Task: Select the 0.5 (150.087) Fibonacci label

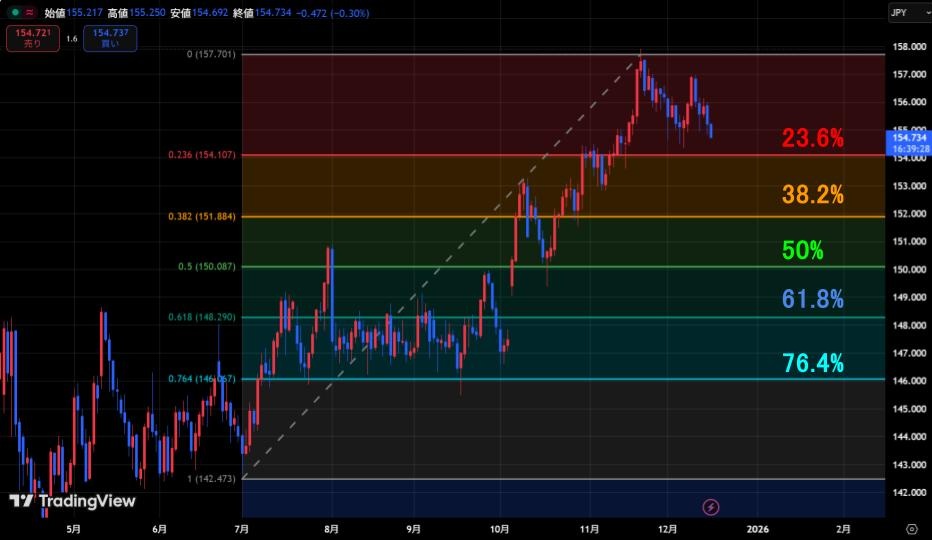Action: pos(207,267)
